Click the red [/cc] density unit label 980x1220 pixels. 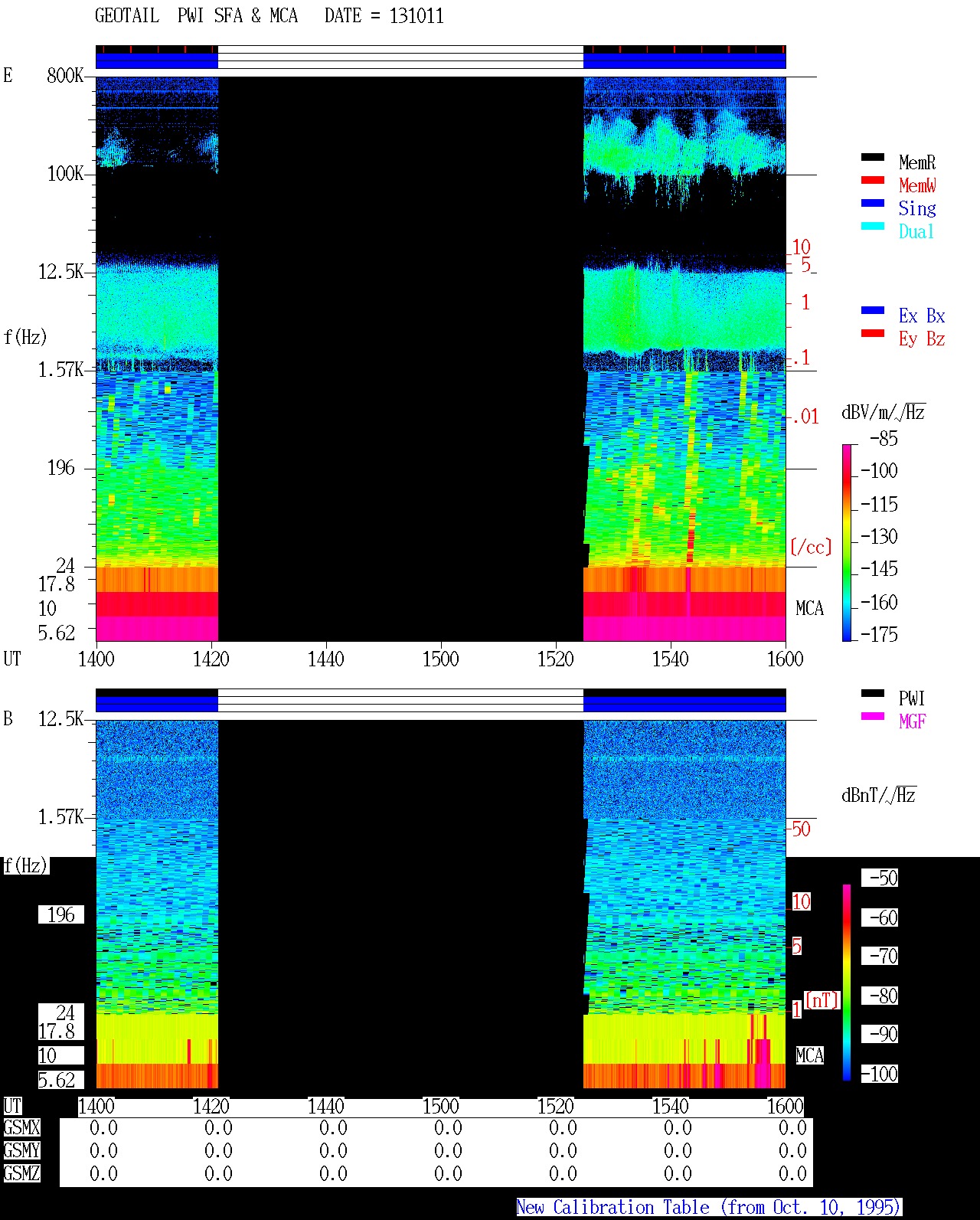811,547
